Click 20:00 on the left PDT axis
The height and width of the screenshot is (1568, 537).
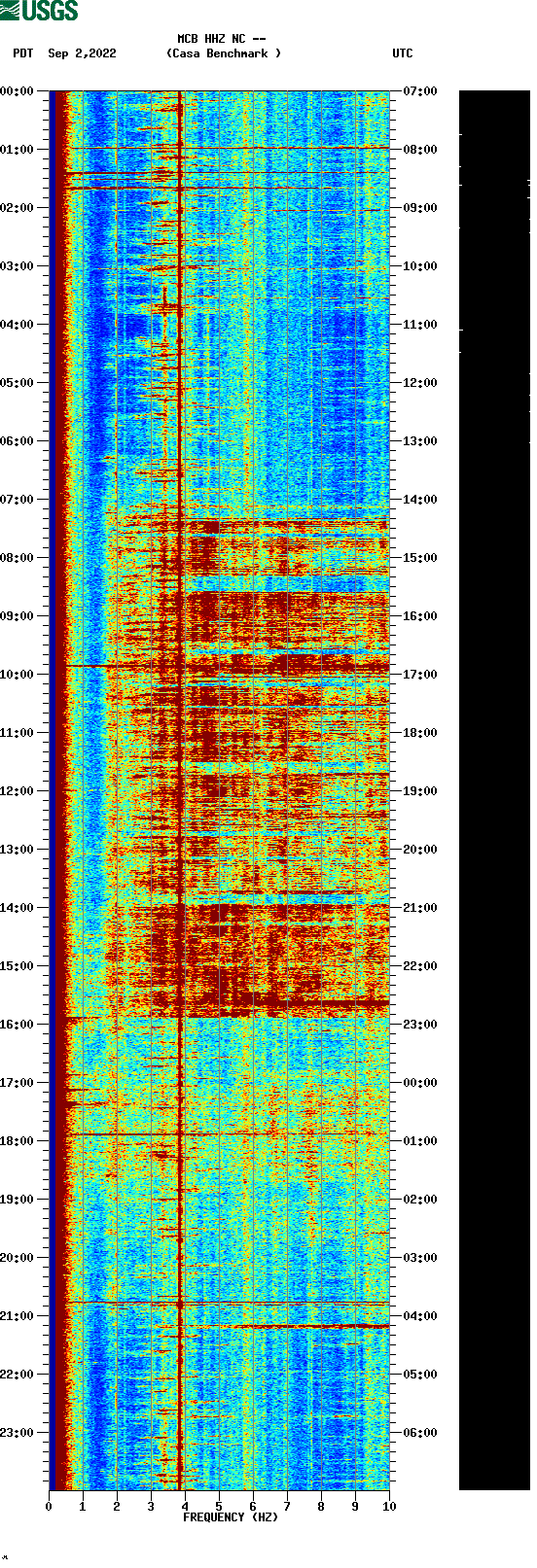coord(18,1258)
